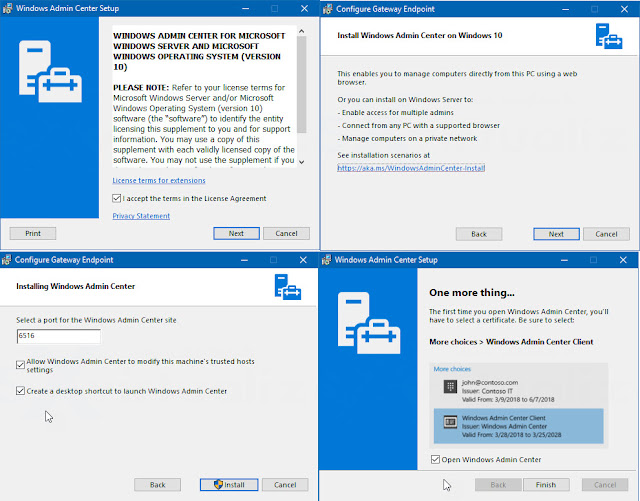Toggle Create a desktop shortcut checkbox
The image size is (640, 501).
(x=20, y=391)
